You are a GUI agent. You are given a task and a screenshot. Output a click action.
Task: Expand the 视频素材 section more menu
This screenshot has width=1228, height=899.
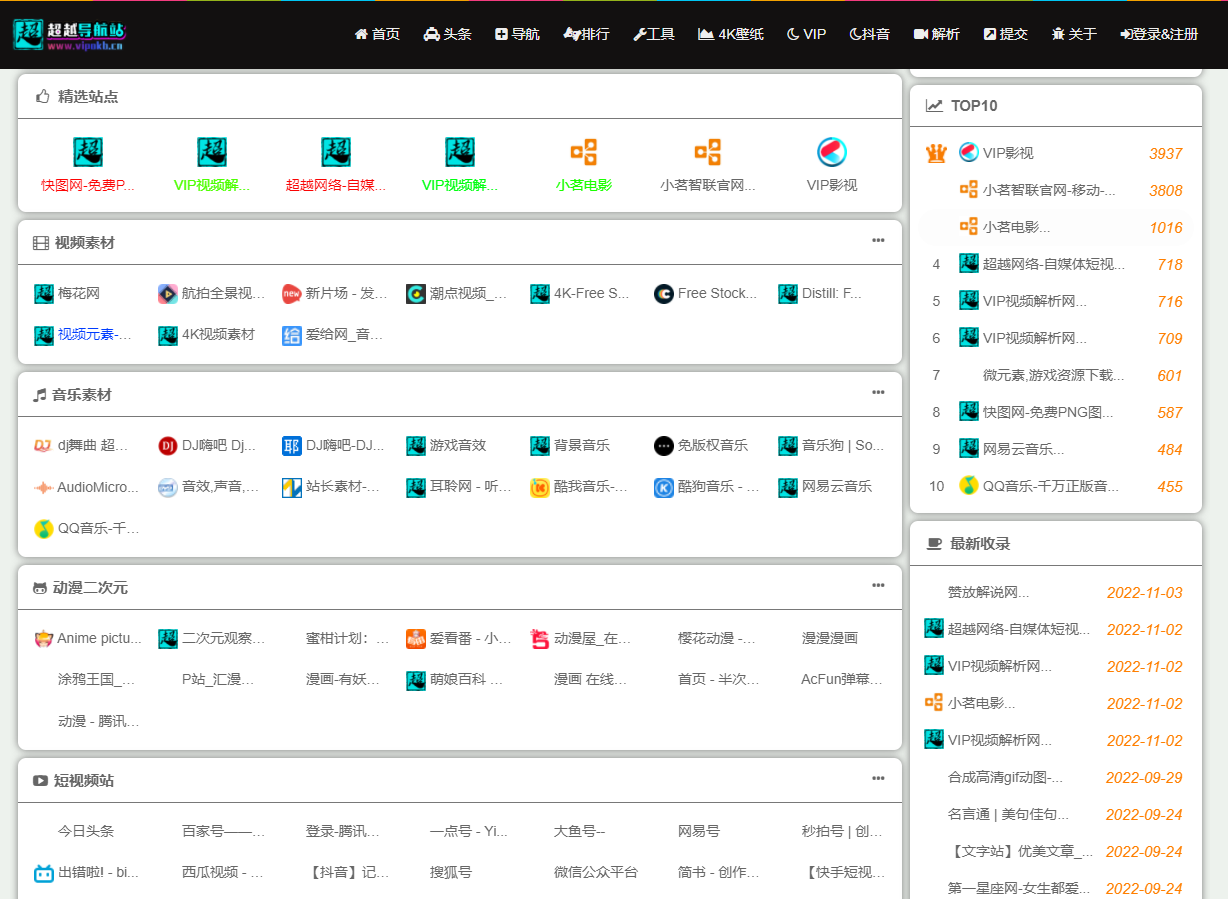click(878, 240)
